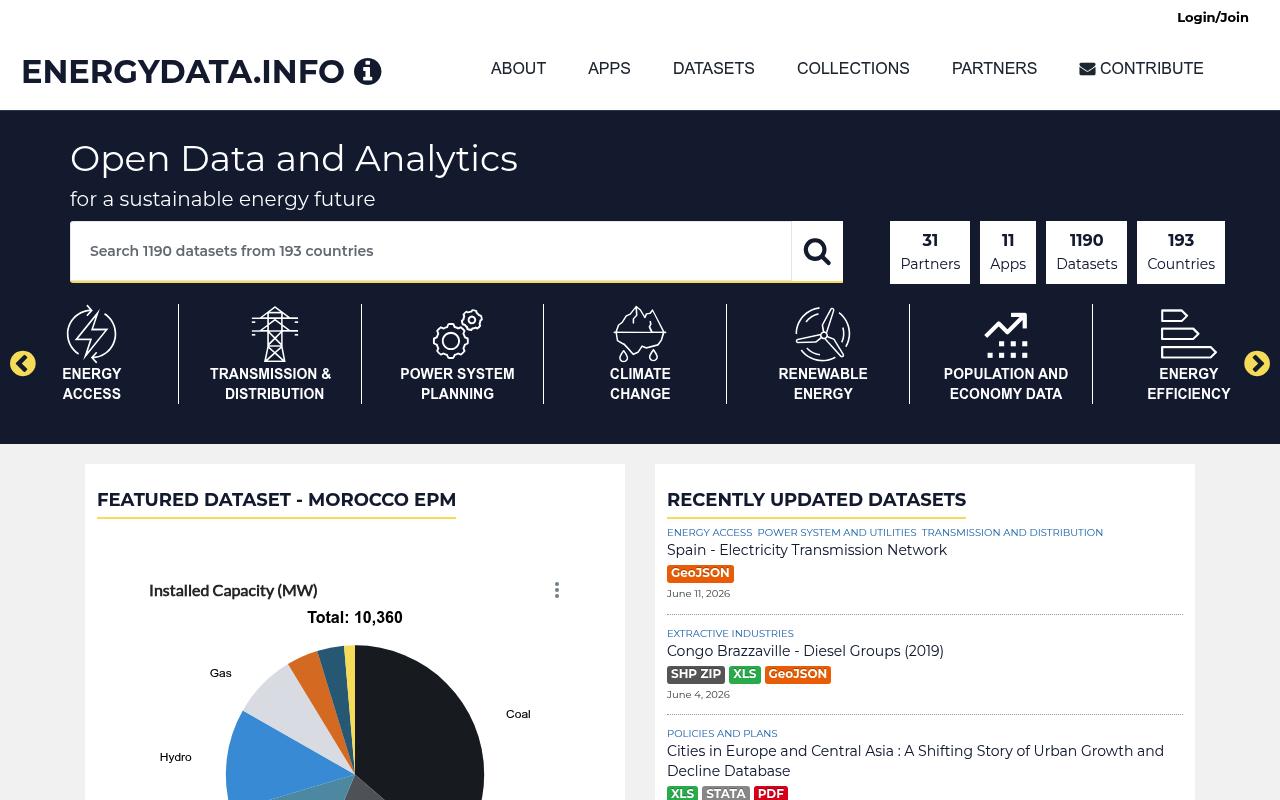The height and width of the screenshot is (800, 1280).
Task: Click the Login/Join link
Action: (1212, 17)
